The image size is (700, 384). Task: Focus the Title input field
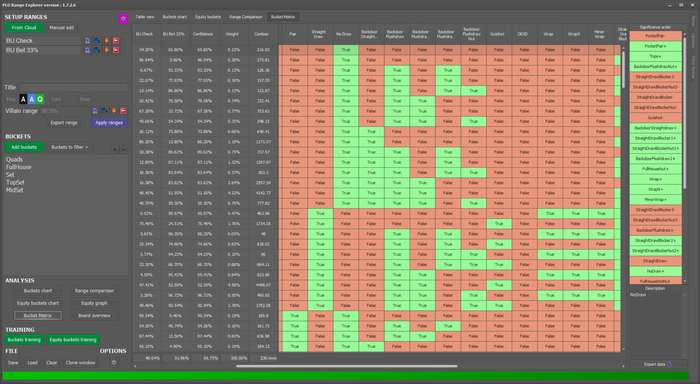click(74, 88)
